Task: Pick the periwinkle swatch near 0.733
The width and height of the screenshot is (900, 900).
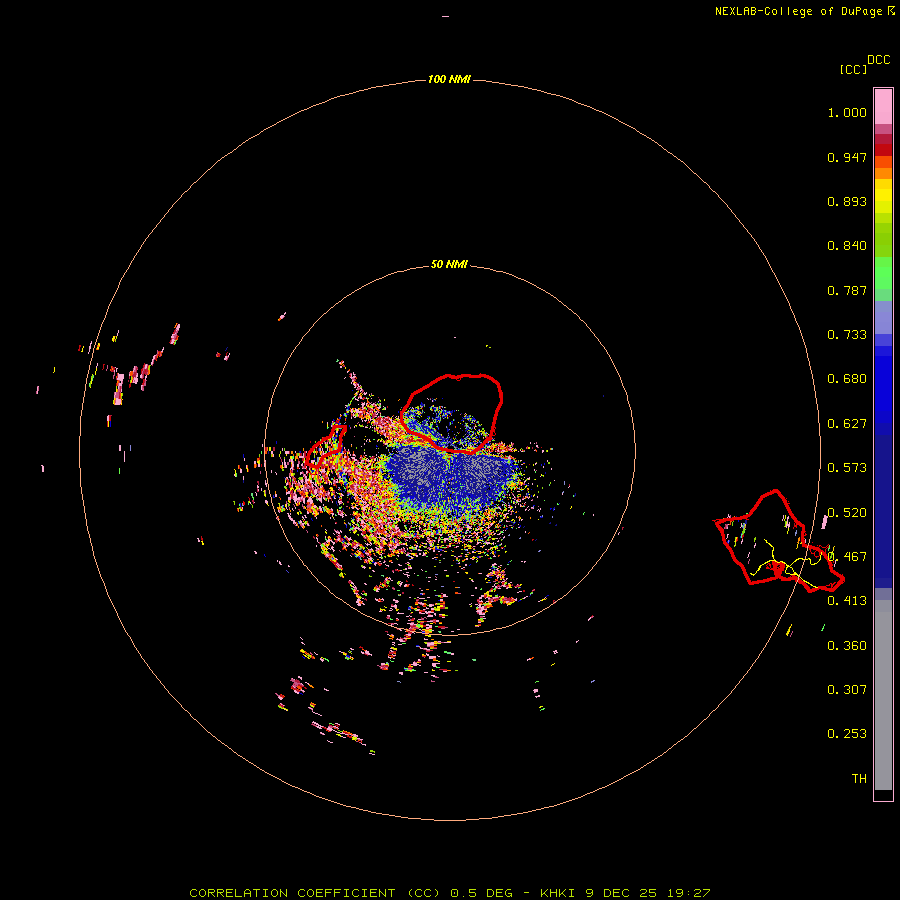Action: (883, 317)
